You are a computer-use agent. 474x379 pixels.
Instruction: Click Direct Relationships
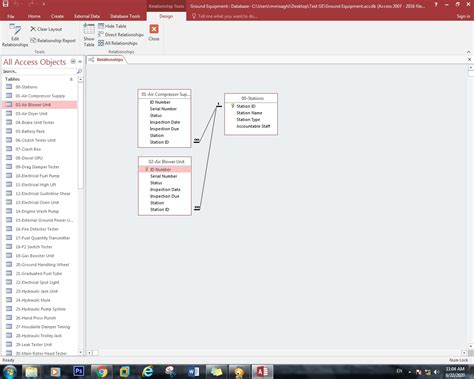pyautogui.click(x=121, y=35)
